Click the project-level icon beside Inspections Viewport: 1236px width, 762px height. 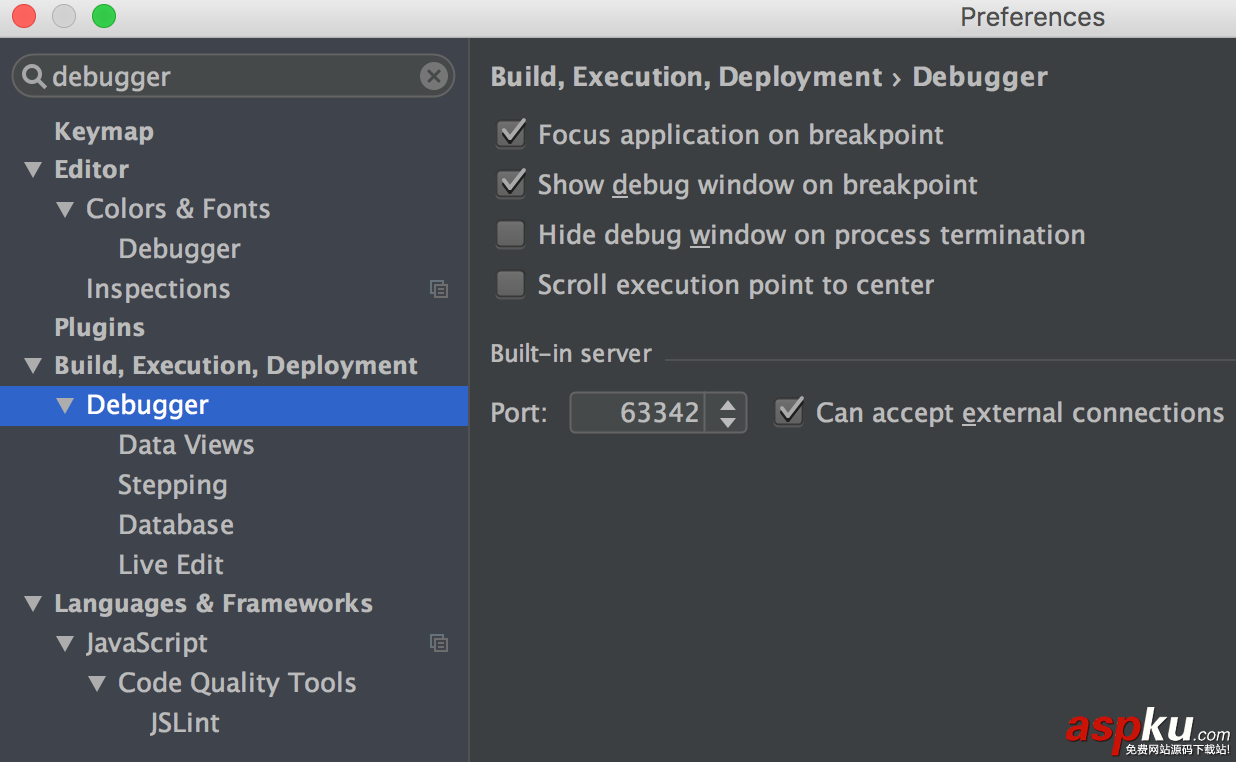coord(438,289)
